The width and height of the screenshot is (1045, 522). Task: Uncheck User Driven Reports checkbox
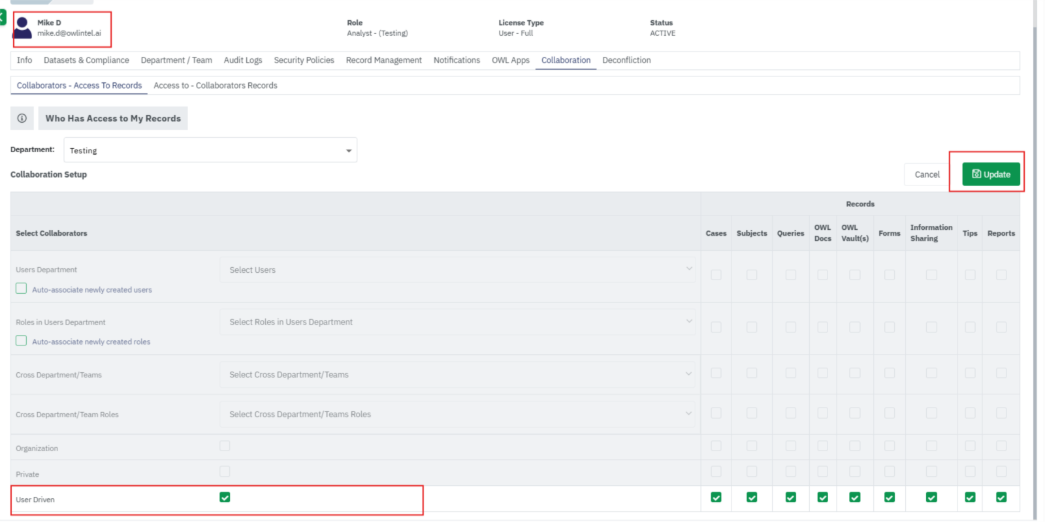click(x=1001, y=498)
